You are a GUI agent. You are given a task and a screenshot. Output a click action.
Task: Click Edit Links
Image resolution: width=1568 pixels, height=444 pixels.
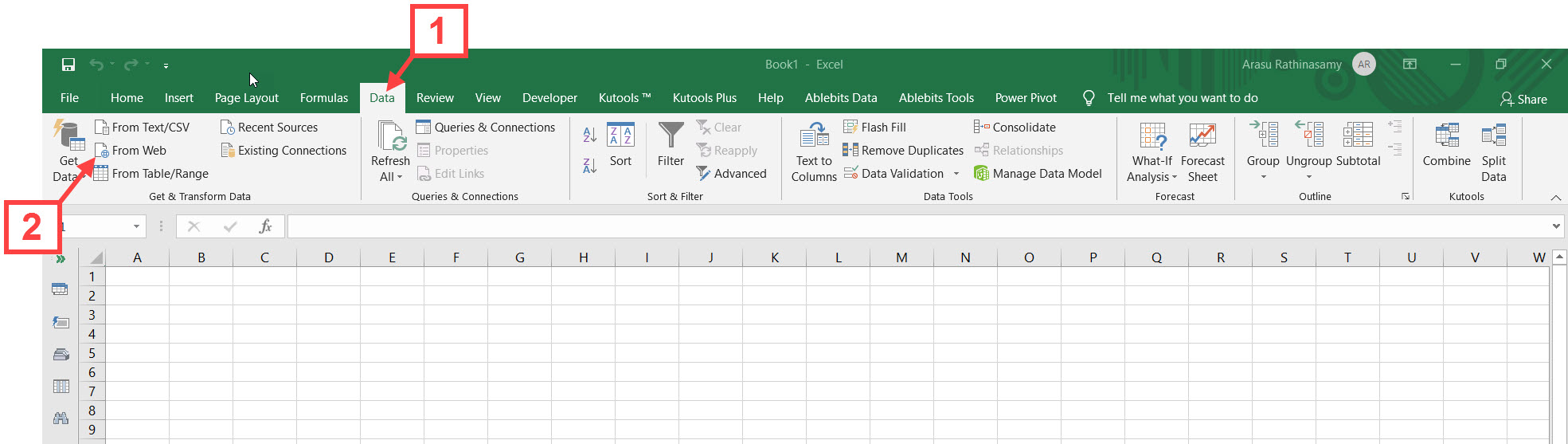click(450, 174)
